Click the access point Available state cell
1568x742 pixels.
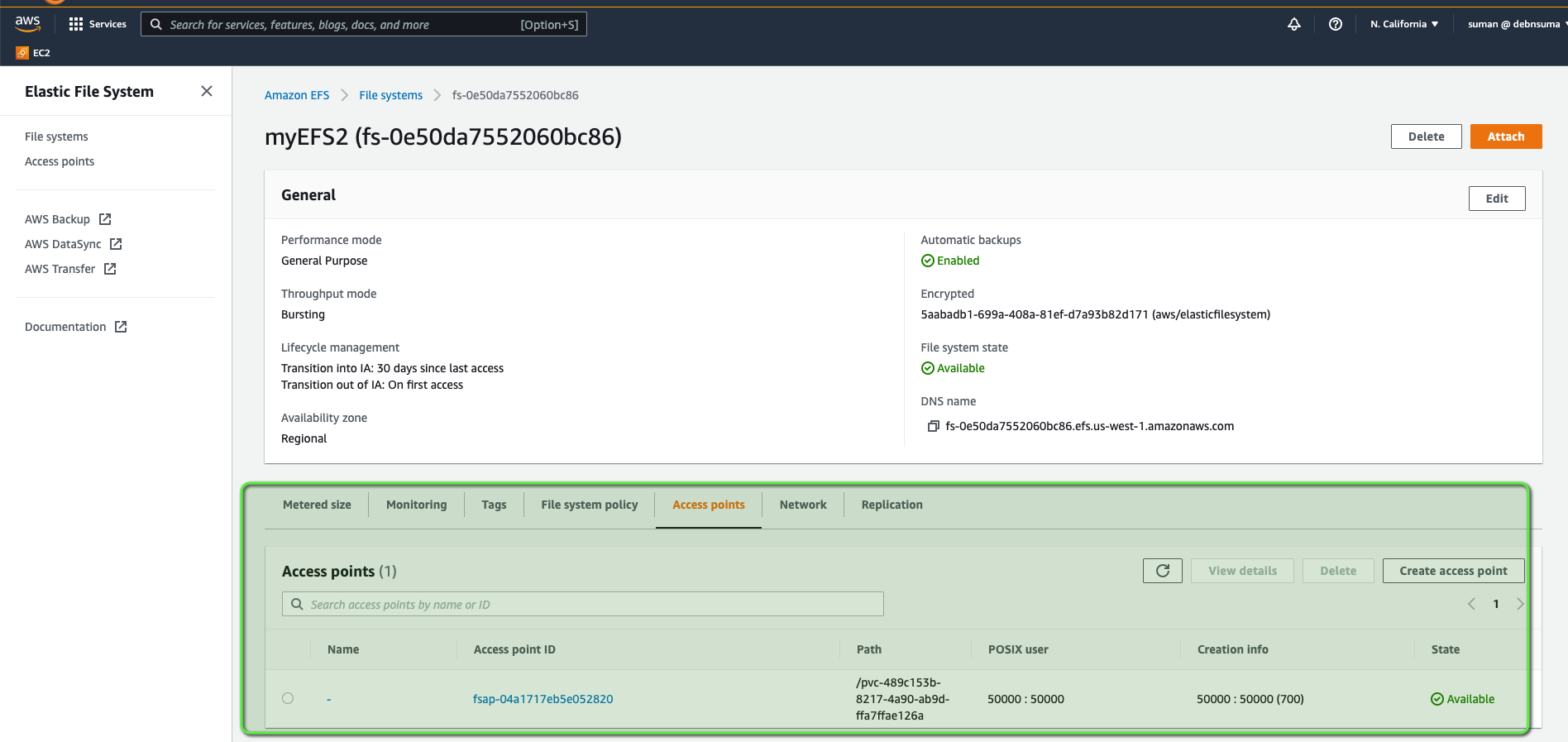[x=1463, y=699]
